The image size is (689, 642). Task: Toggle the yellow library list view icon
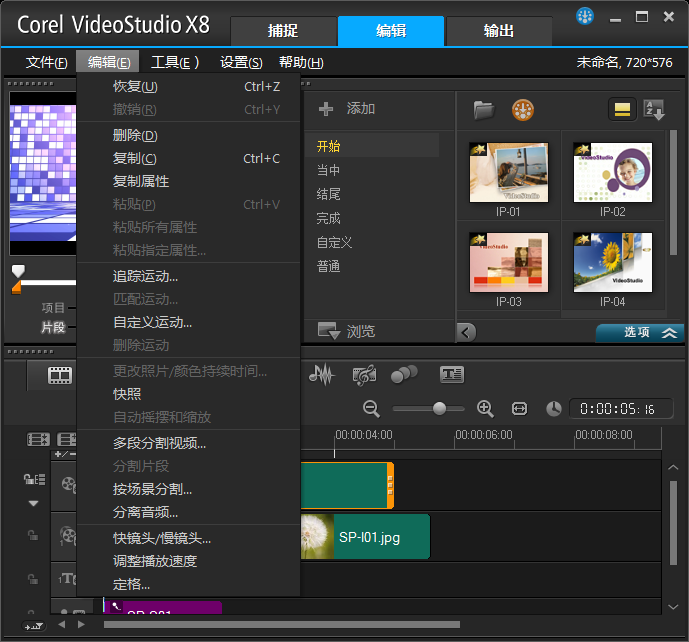(622, 109)
